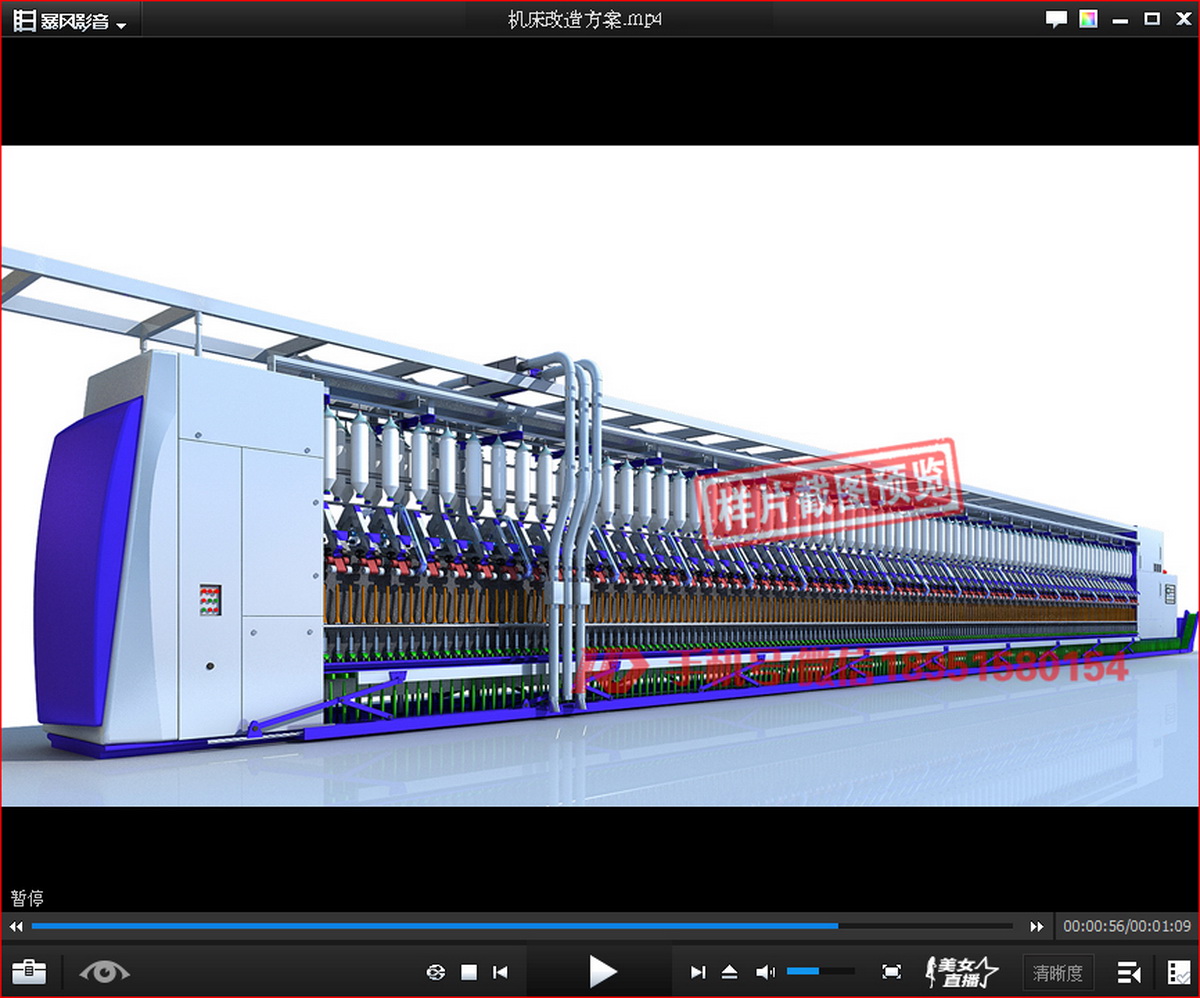
Task: Toggle the eye protection mode icon
Action: coord(104,970)
